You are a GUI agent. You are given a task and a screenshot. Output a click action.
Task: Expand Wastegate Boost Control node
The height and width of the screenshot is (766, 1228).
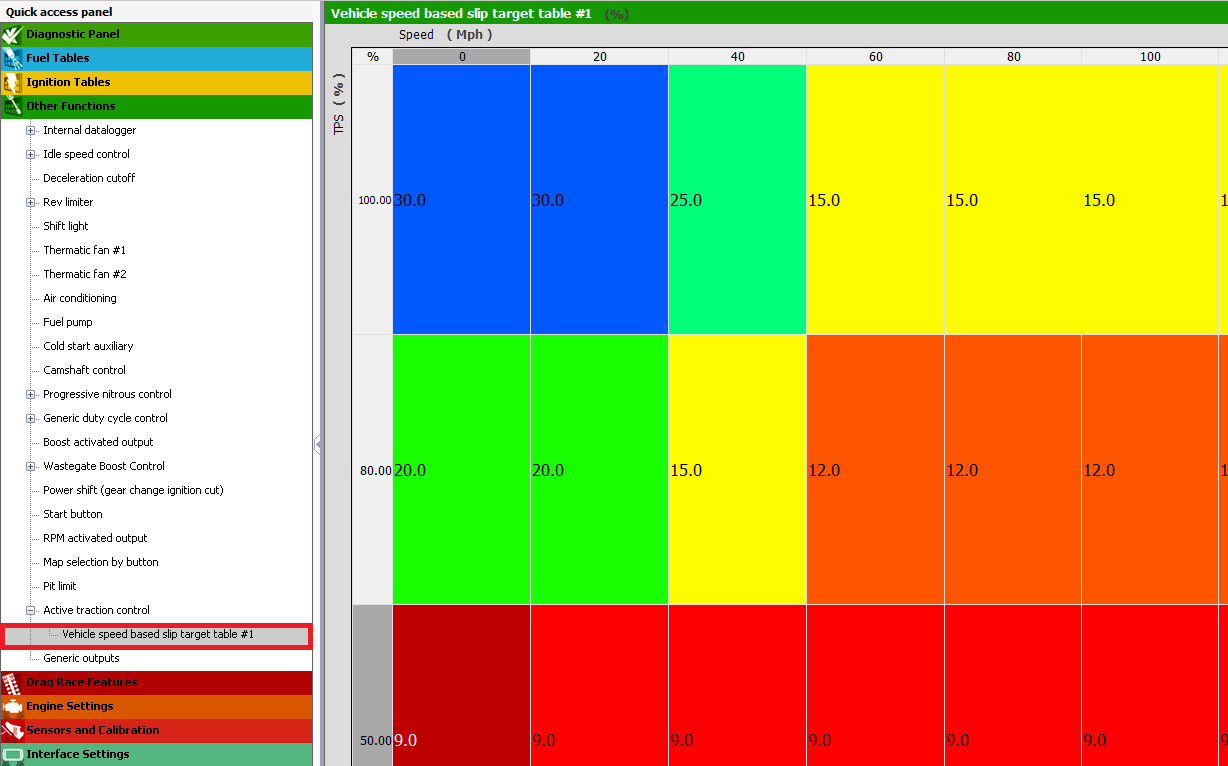point(31,466)
